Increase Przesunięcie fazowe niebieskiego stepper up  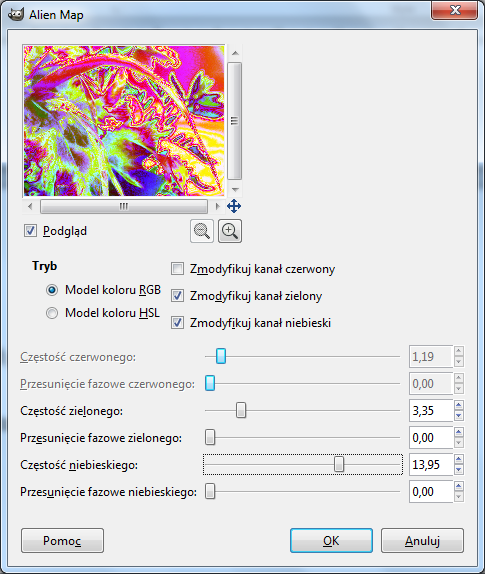click(x=459, y=486)
